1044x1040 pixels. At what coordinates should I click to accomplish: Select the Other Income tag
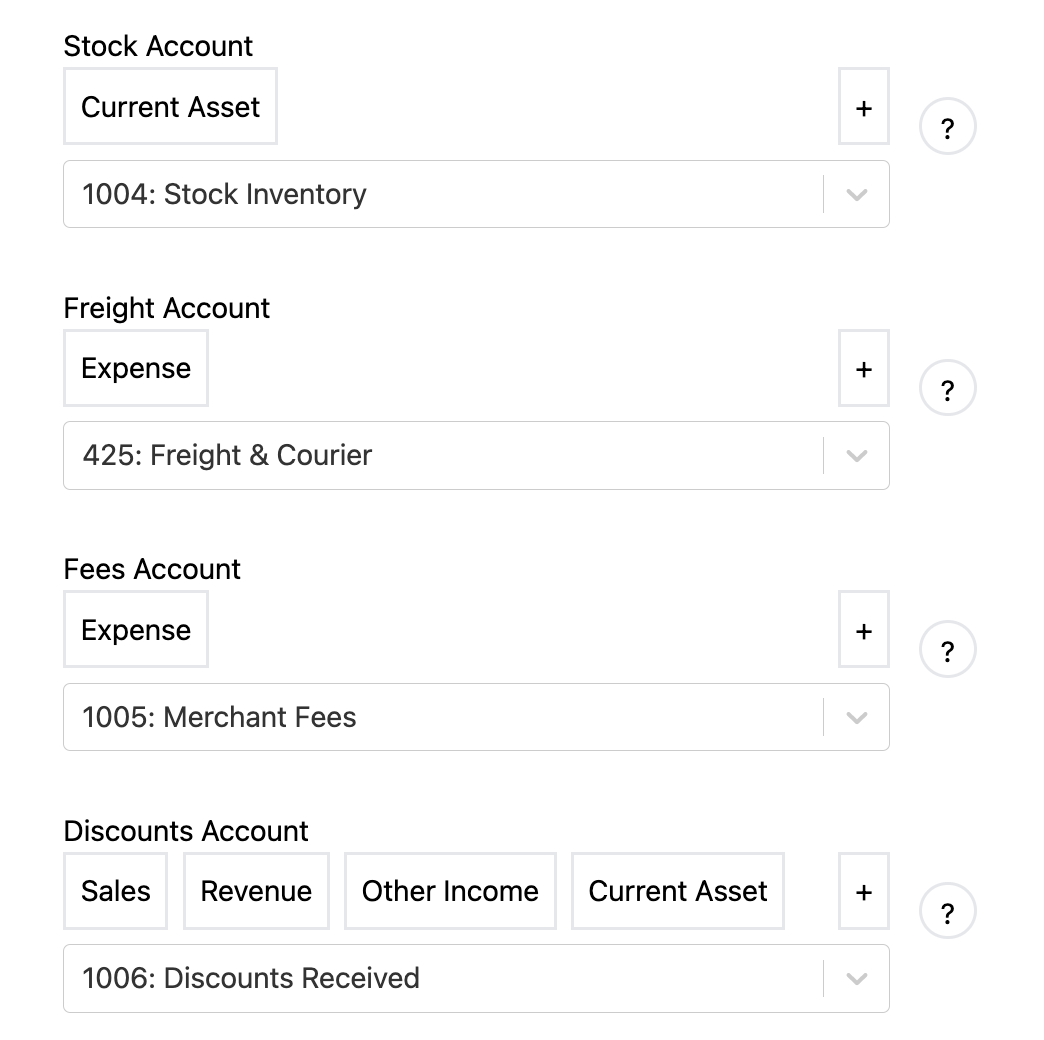pos(450,891)
